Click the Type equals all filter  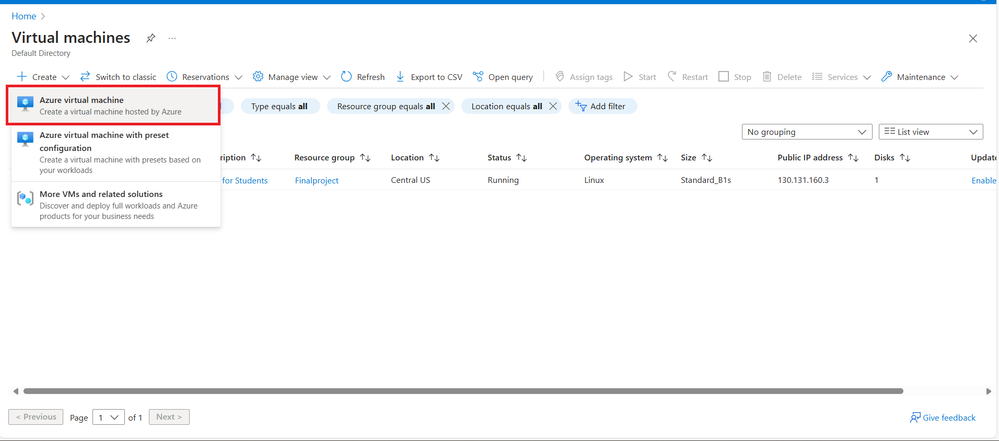pos(279,106)
